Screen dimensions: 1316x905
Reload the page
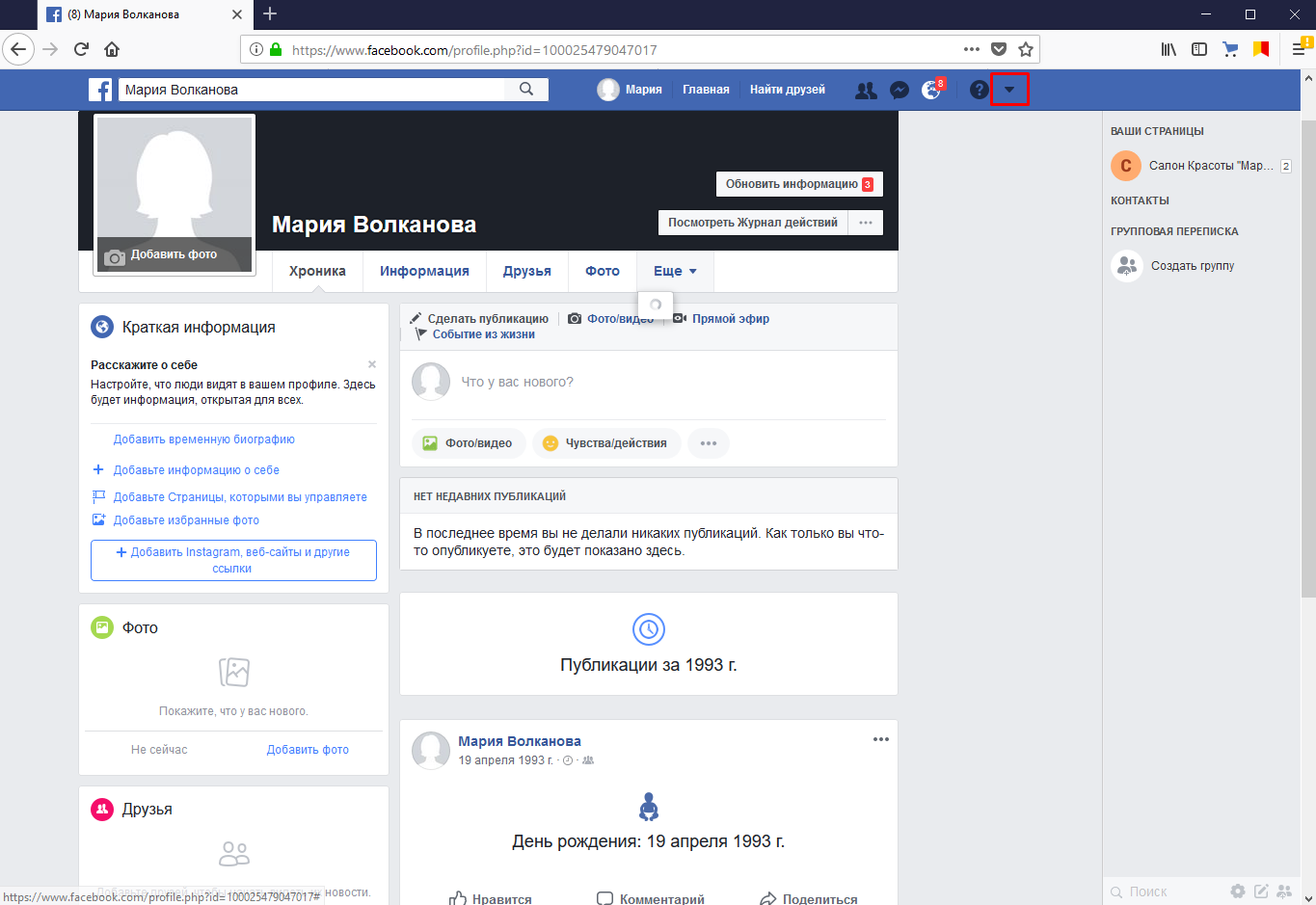(81, 49)
